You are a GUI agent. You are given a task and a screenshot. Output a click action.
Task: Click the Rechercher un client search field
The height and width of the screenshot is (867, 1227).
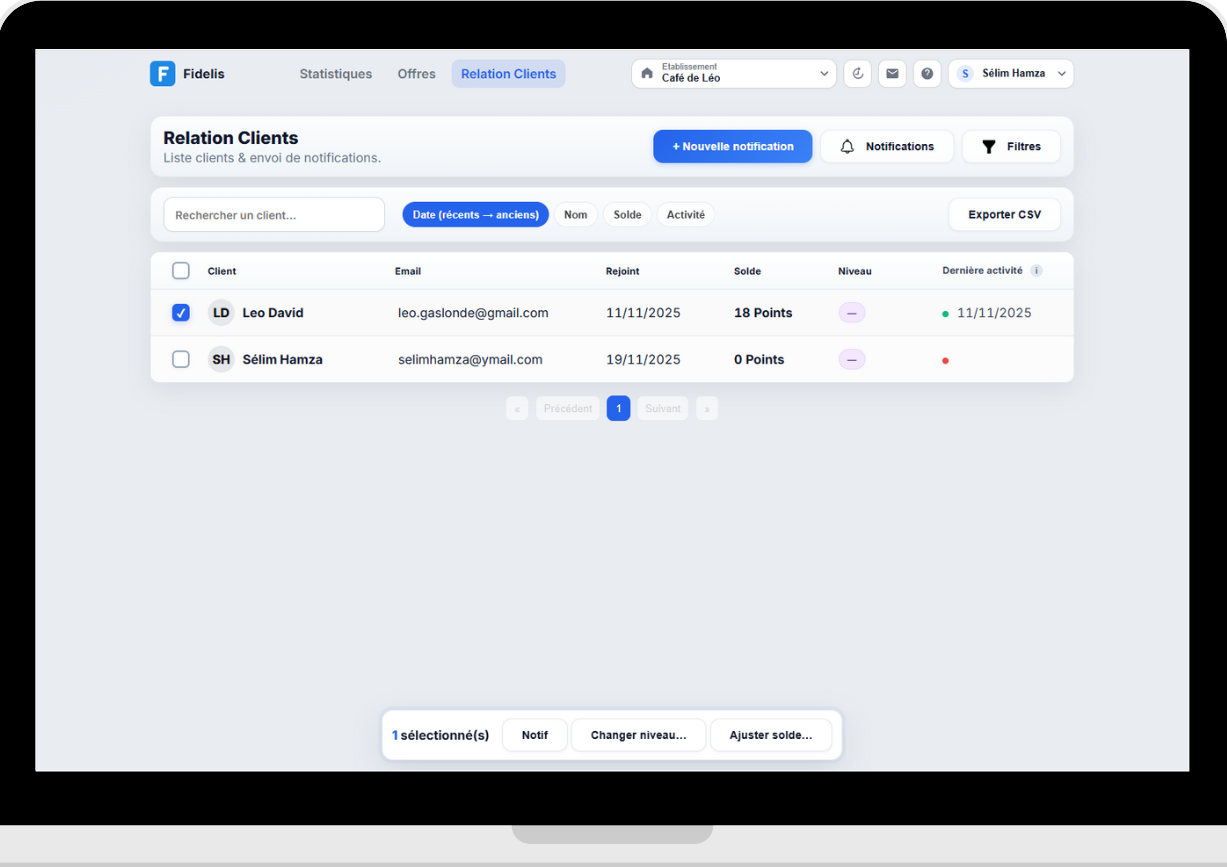click(273, 214)
